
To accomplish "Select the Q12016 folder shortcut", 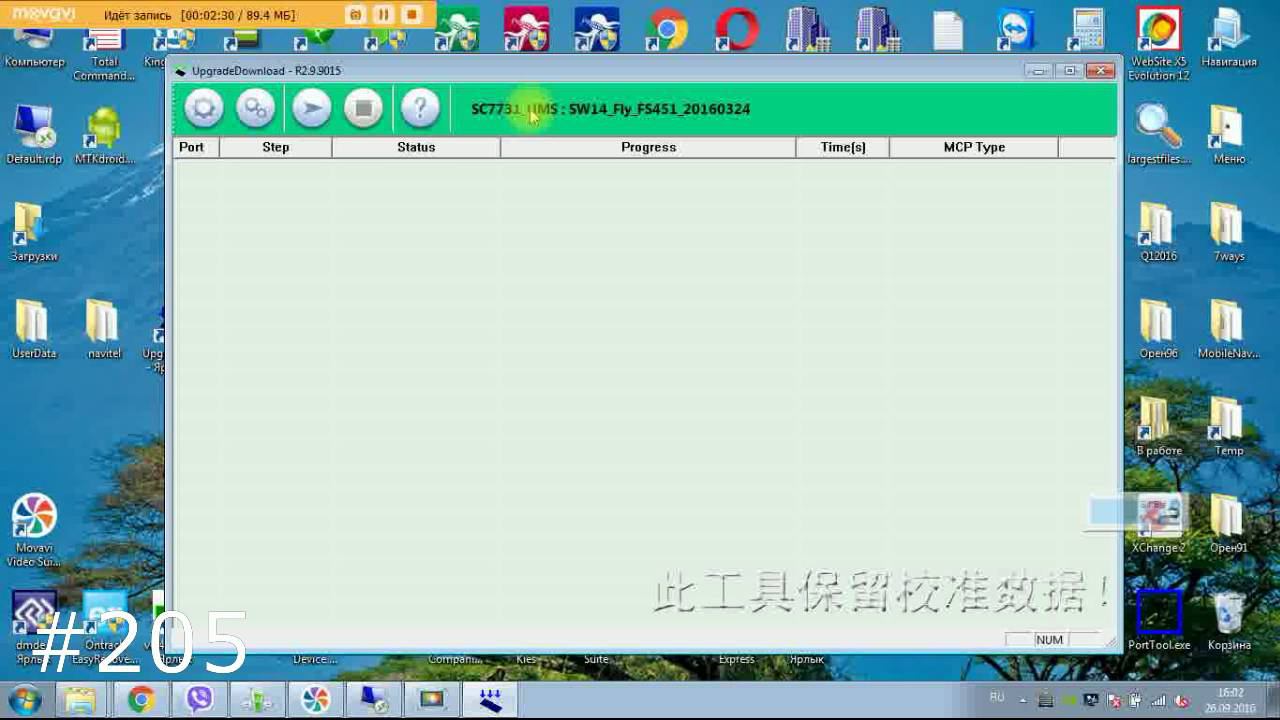I will tap(1159, 232).
